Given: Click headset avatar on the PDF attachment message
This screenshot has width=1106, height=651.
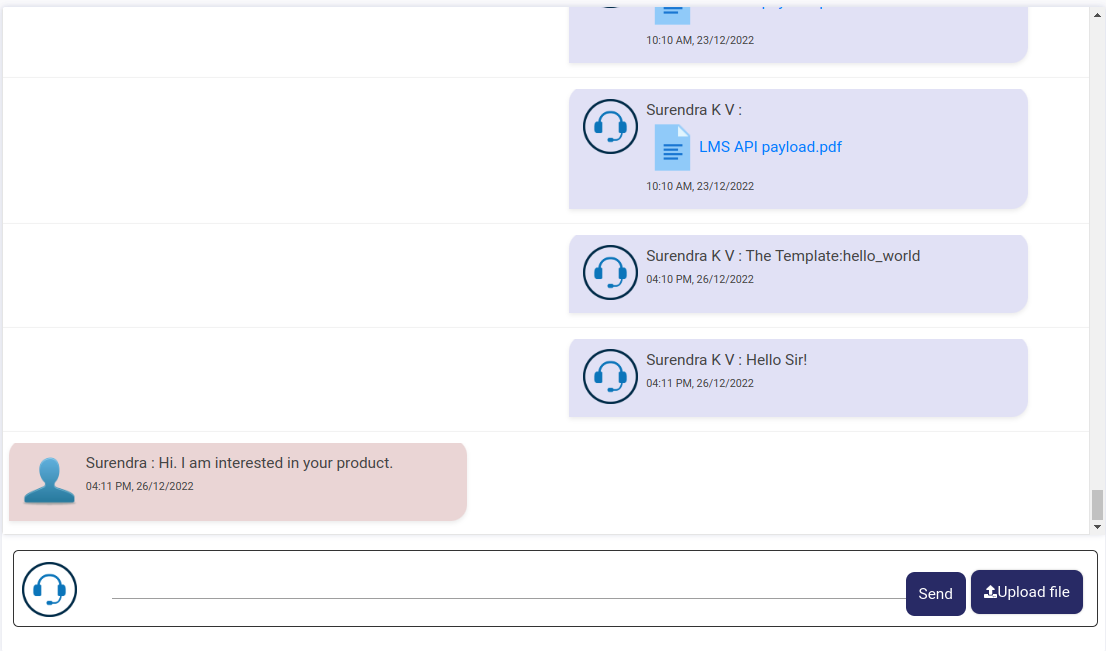Looking at the screenshot, I should (x=610, y=127).
